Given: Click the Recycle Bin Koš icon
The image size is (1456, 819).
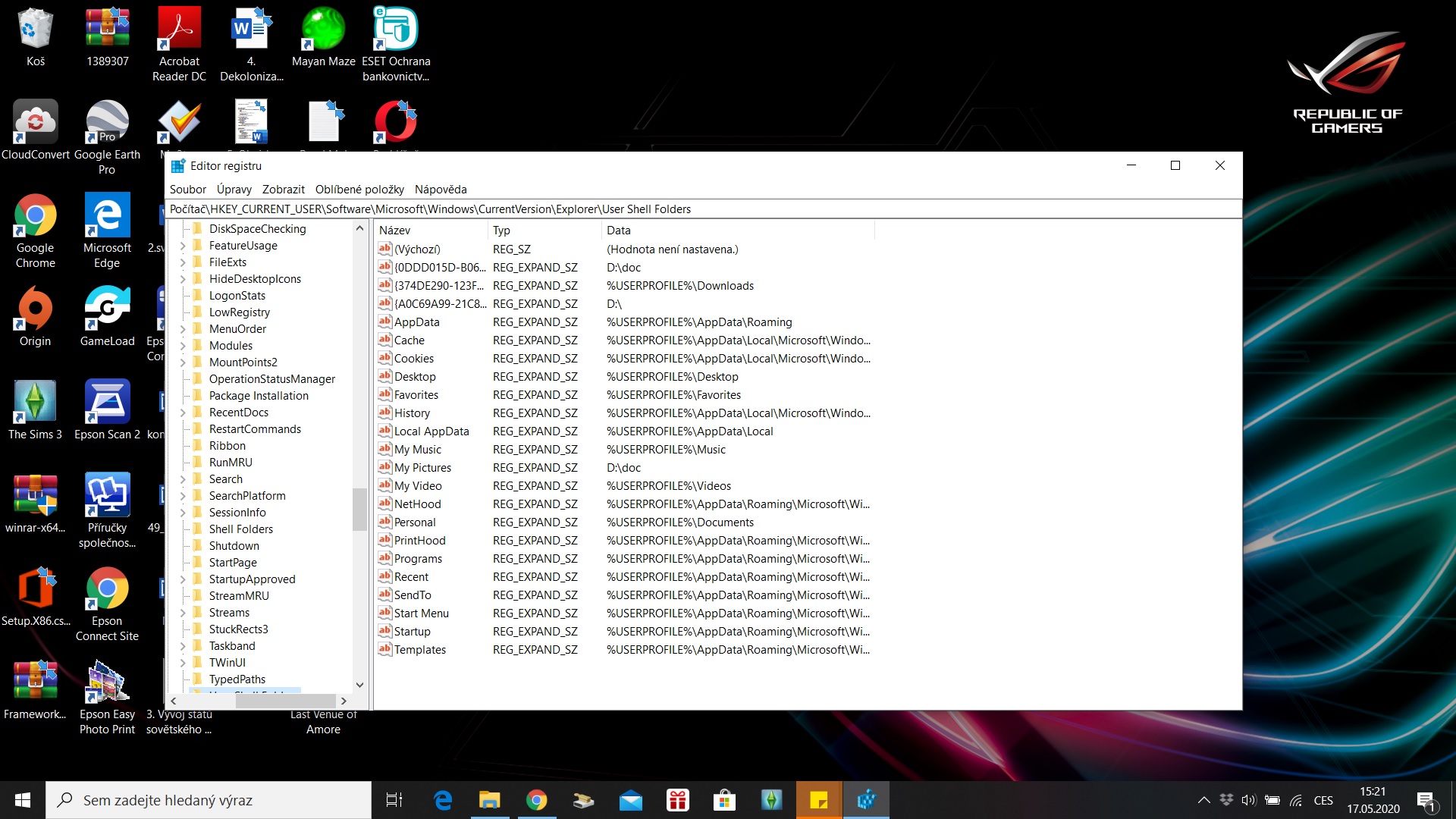Looking at the screenshot, I should point(35,30).
